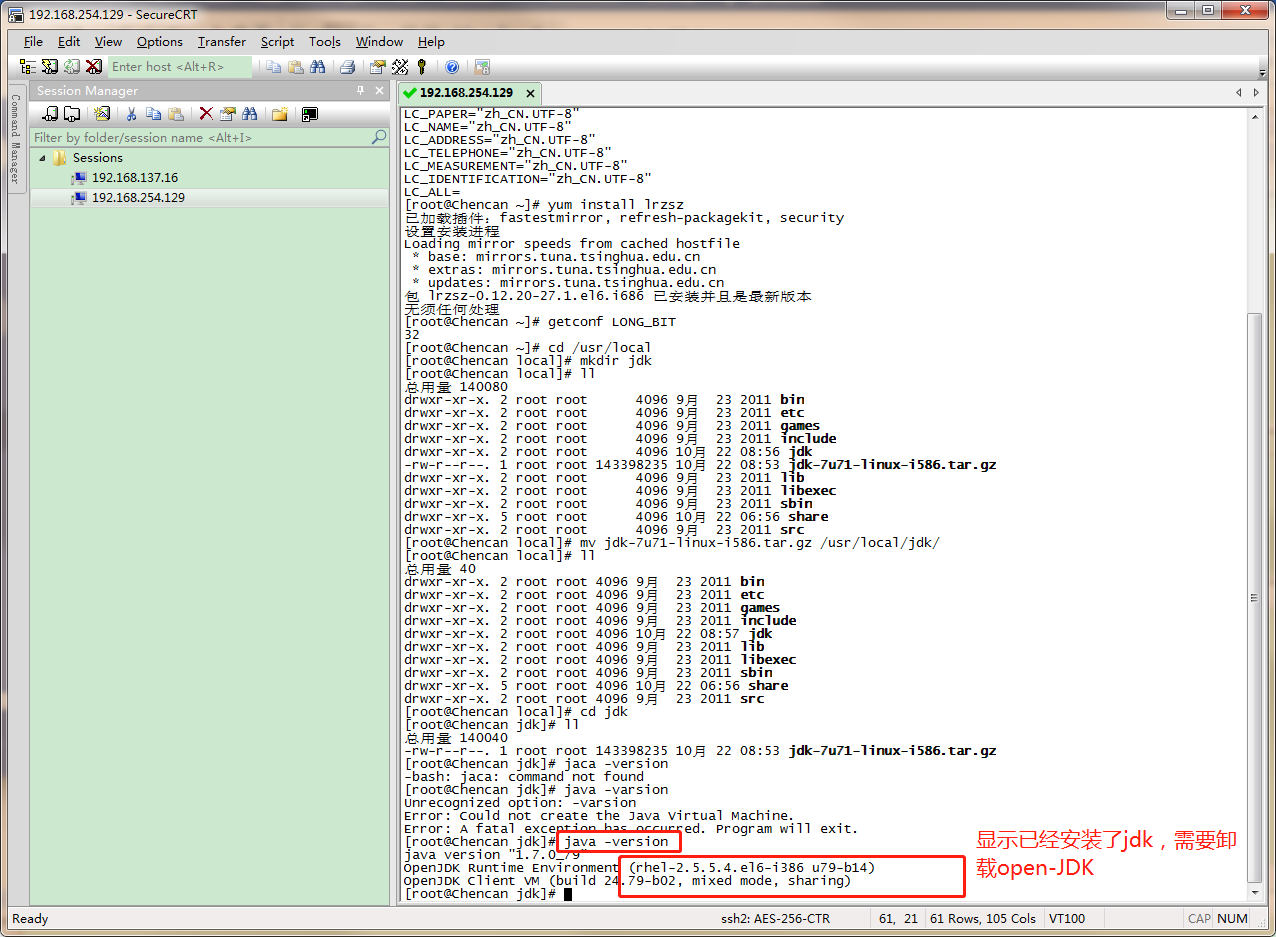Collapse the Sessions folder tree
Screen dimensions: 1276x937
(x=43, y=158)
